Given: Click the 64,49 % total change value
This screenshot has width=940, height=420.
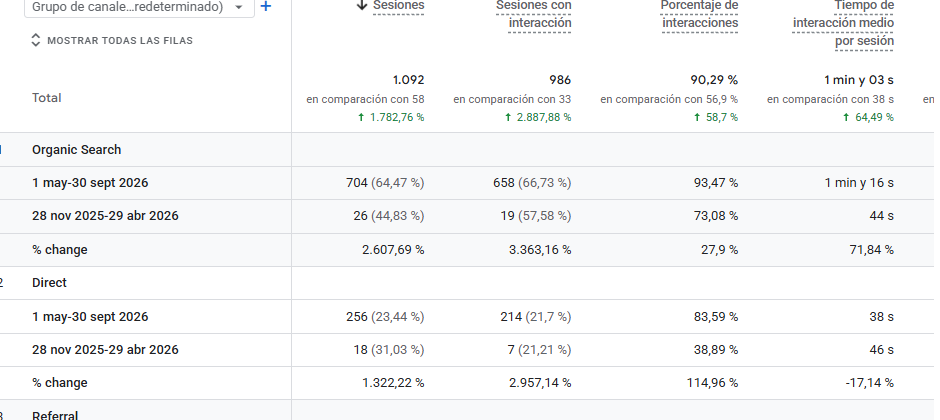Looking at the screenshot, I should [x=868, y=117].
